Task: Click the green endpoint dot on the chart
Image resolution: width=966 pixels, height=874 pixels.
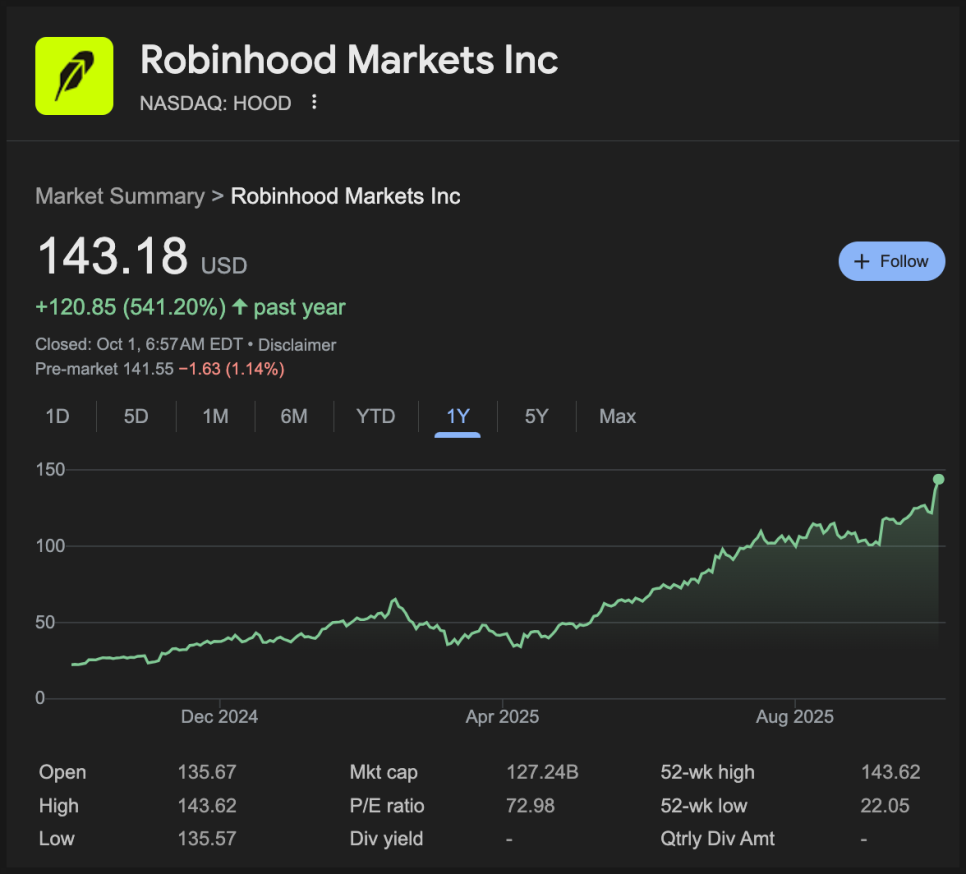Action: click(x=939, y=479)
